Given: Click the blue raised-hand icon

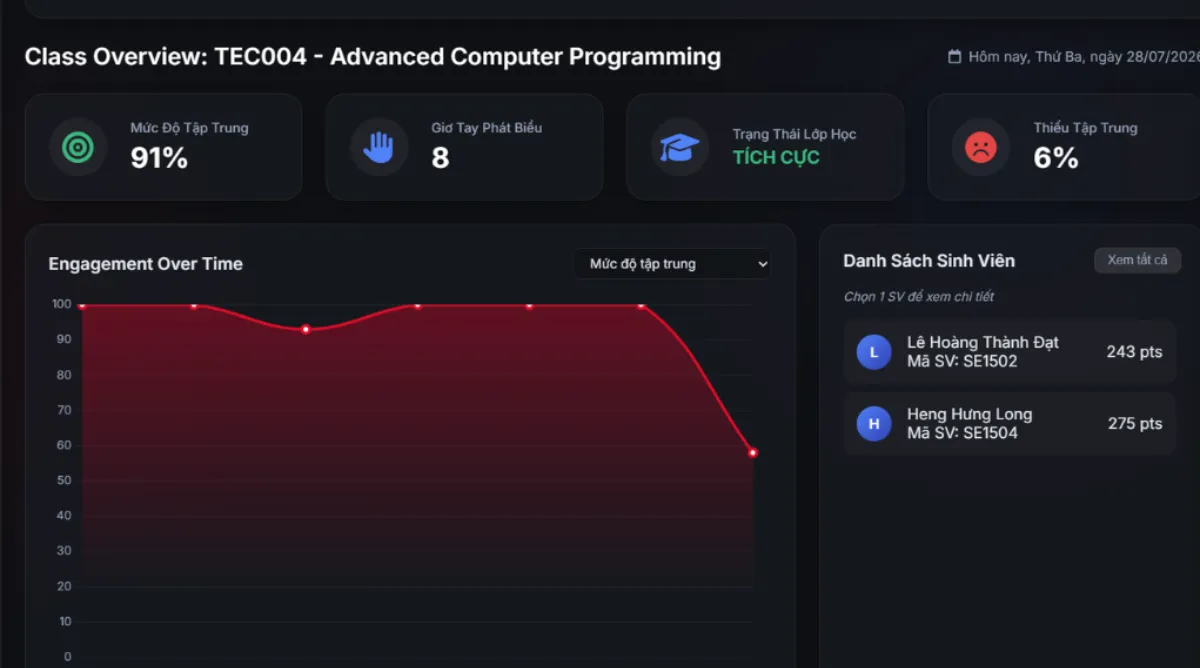Looking at the screenshot, I should pos(379,147).
